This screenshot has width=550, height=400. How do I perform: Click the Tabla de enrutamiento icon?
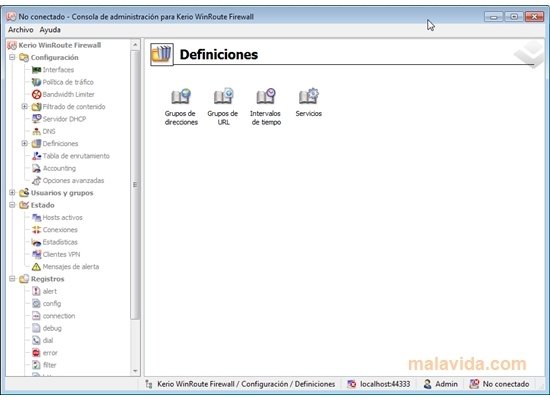point(36,156)
